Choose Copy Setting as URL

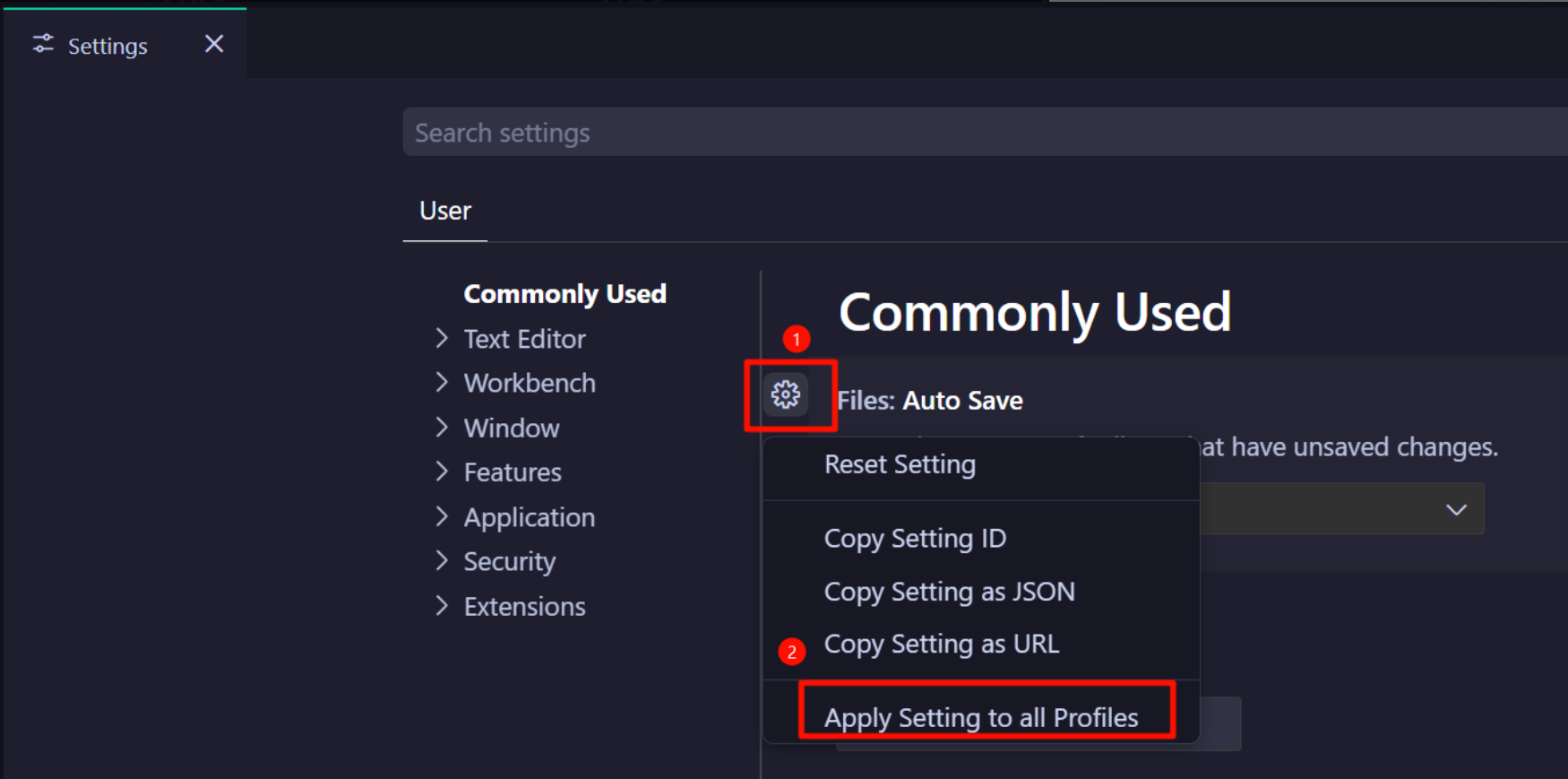pyautogui.click(x=941, y=644)
